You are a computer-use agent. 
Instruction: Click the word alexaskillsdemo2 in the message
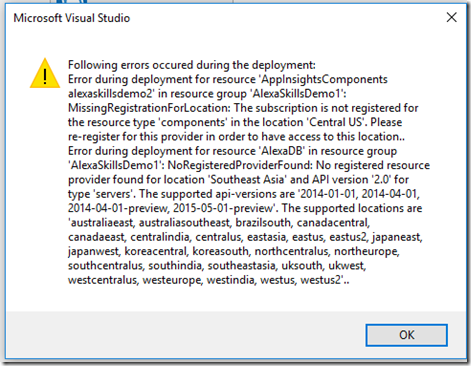click(110, 94)
